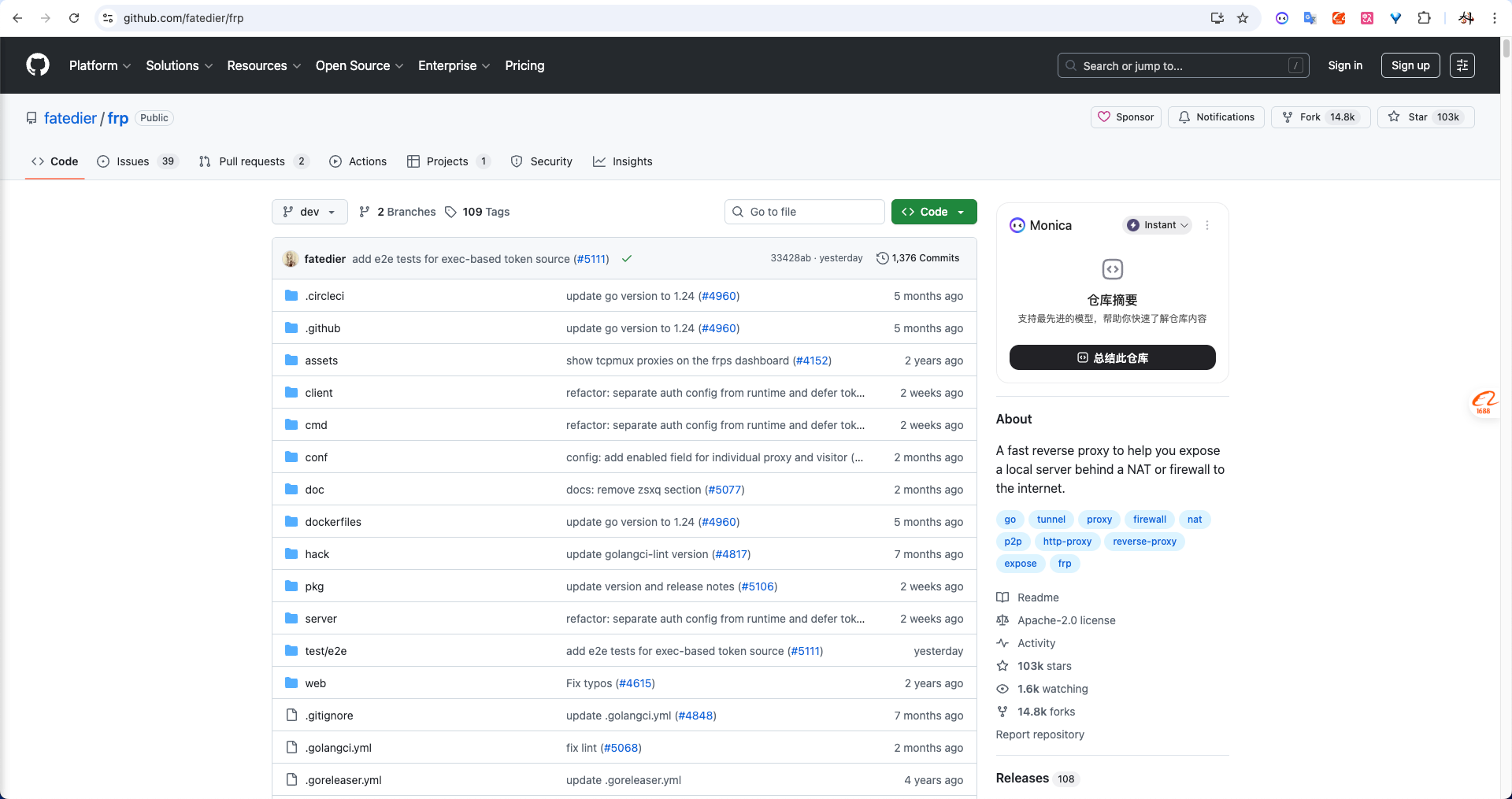Click Report repository link

(1040, 734)
